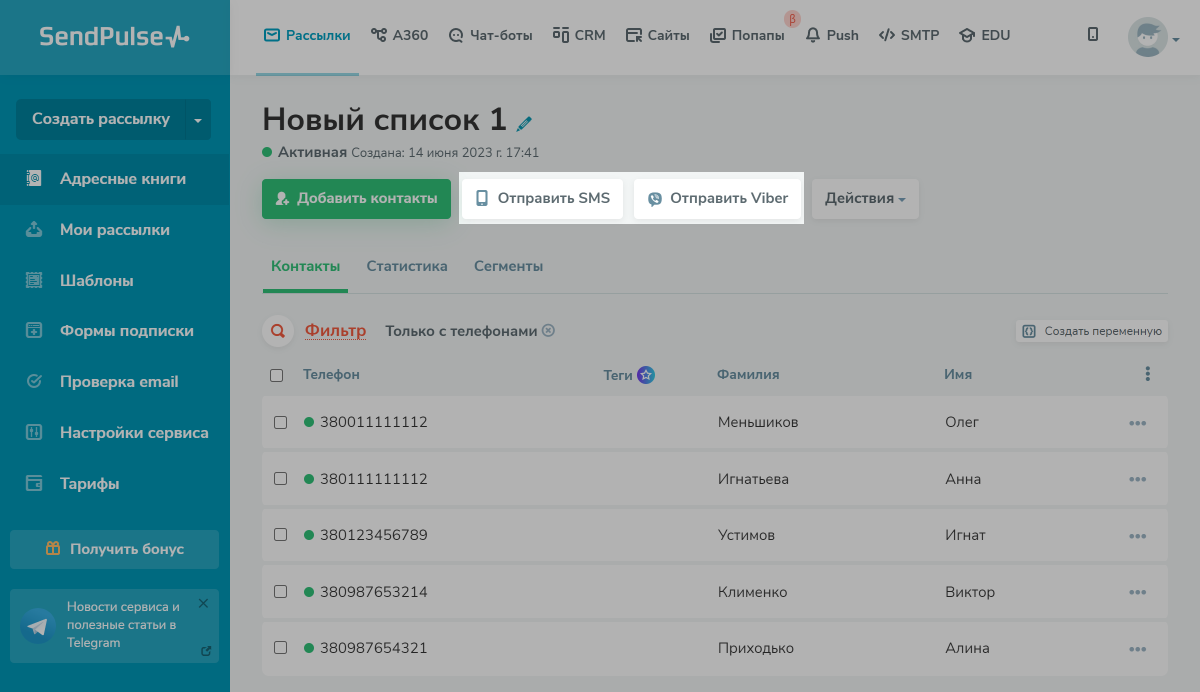Switch to the Статистика tab

click(x=407, y=266)
